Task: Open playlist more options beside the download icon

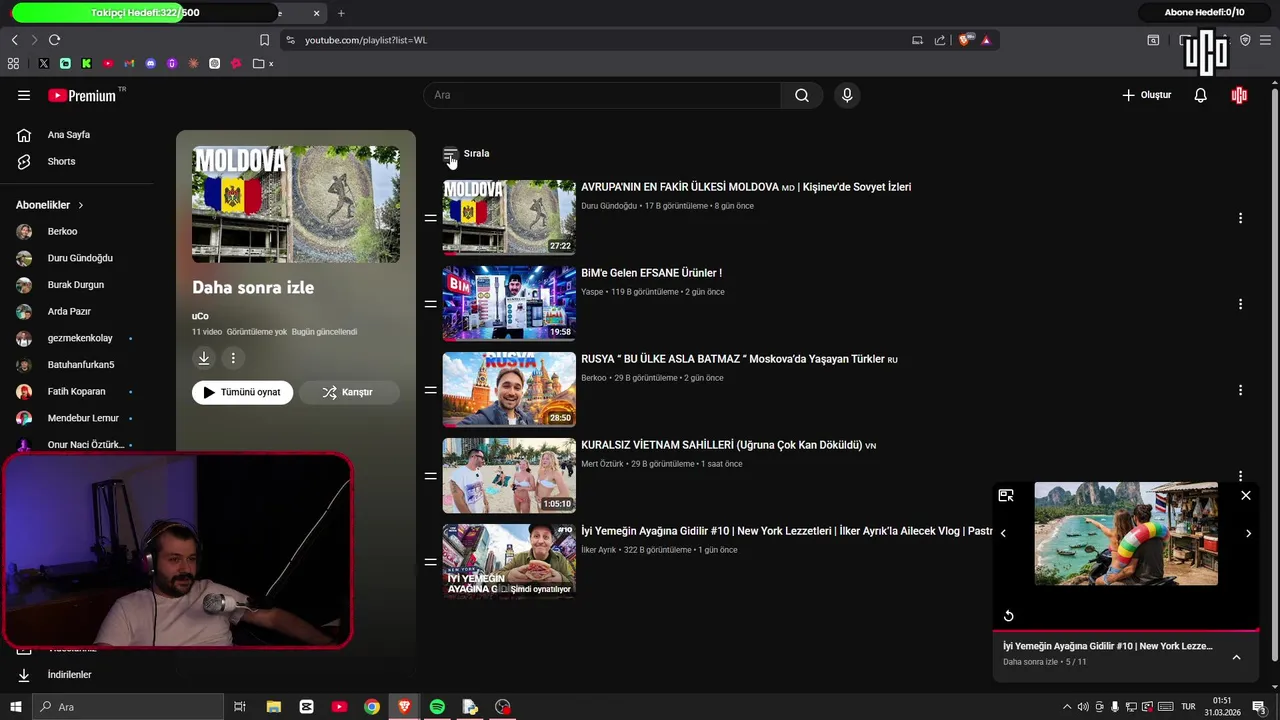Action: click(x=233, y=358)
